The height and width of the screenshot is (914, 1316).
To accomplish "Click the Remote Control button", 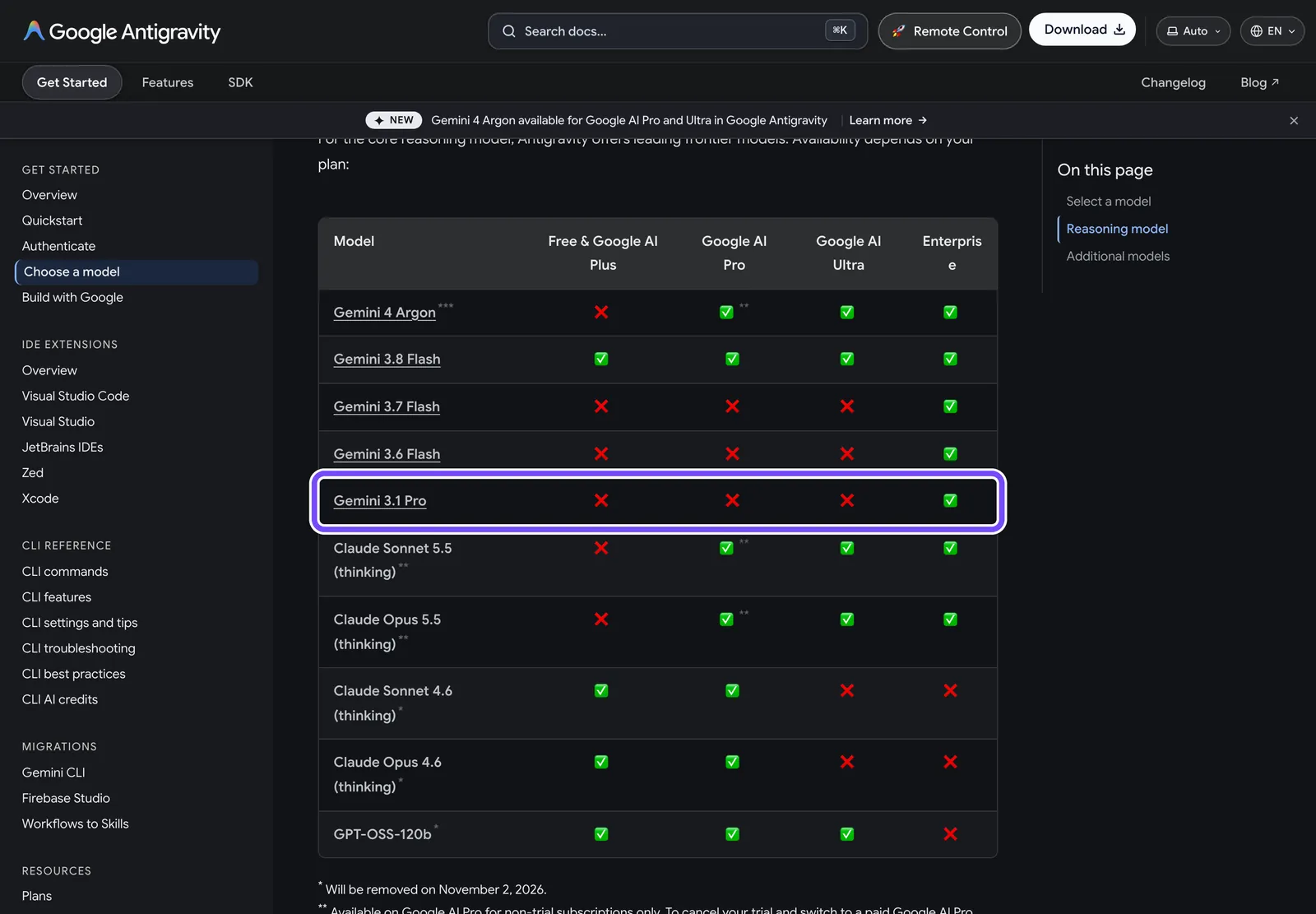I will 950,31.
